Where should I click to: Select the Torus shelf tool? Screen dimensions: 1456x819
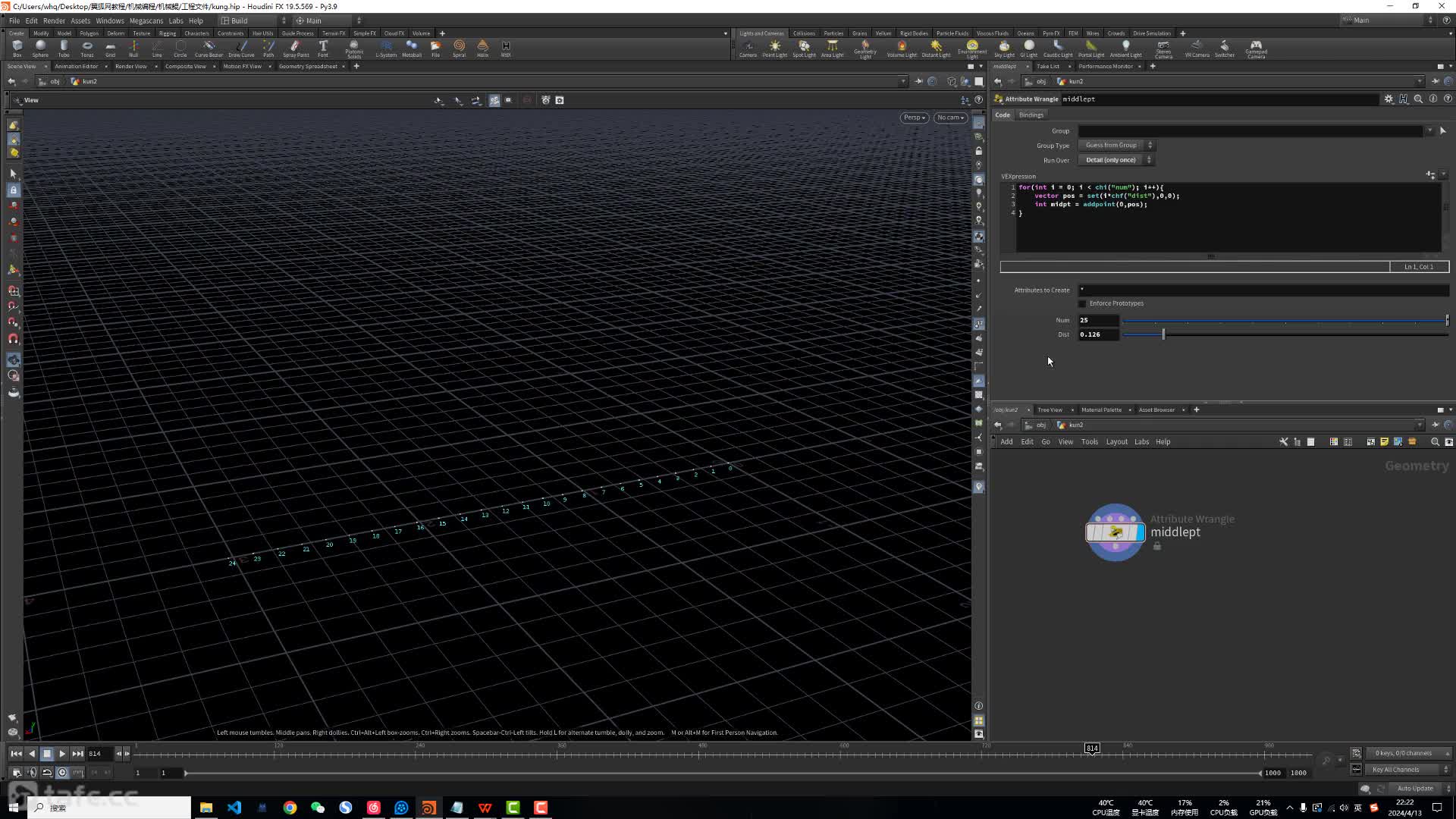87,49
